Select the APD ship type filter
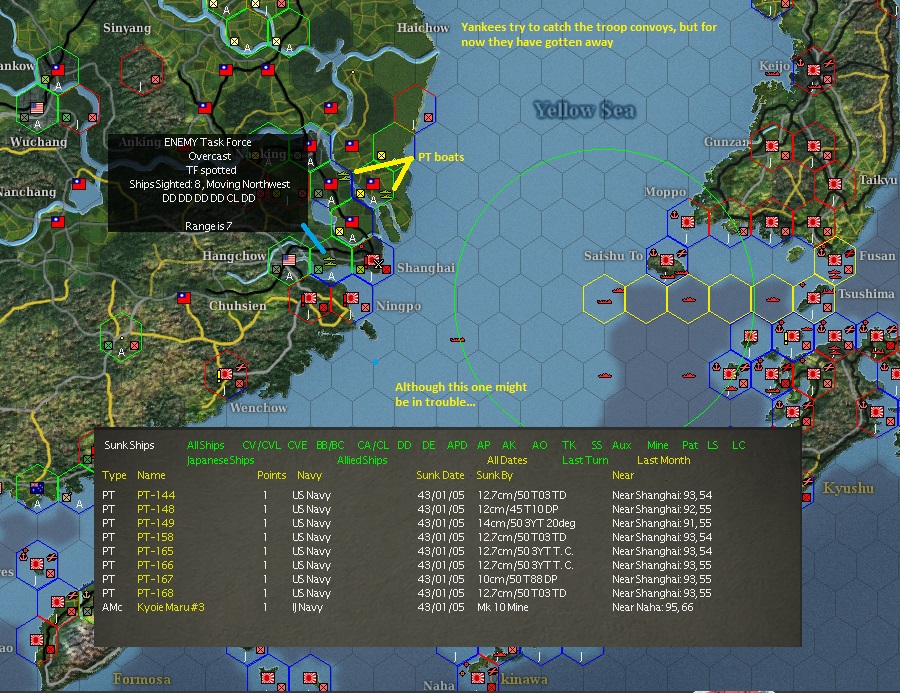This screenshot has width=900, height=693. 457,445
